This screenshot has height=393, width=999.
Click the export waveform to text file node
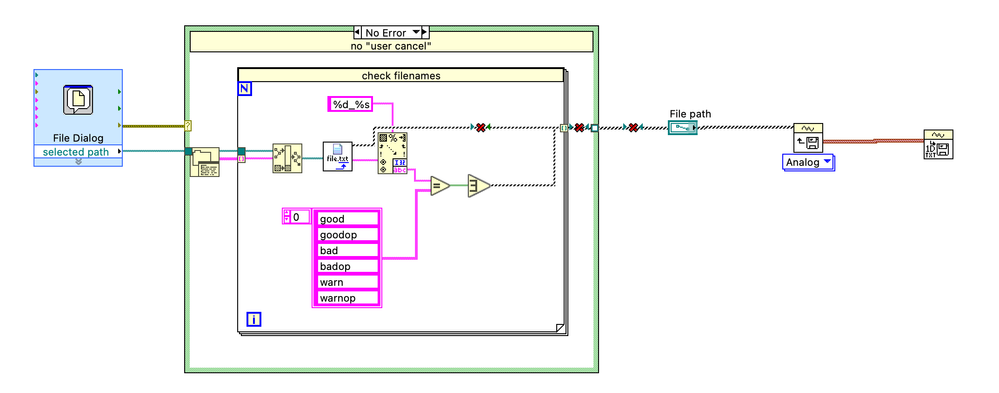click(938, 145)
